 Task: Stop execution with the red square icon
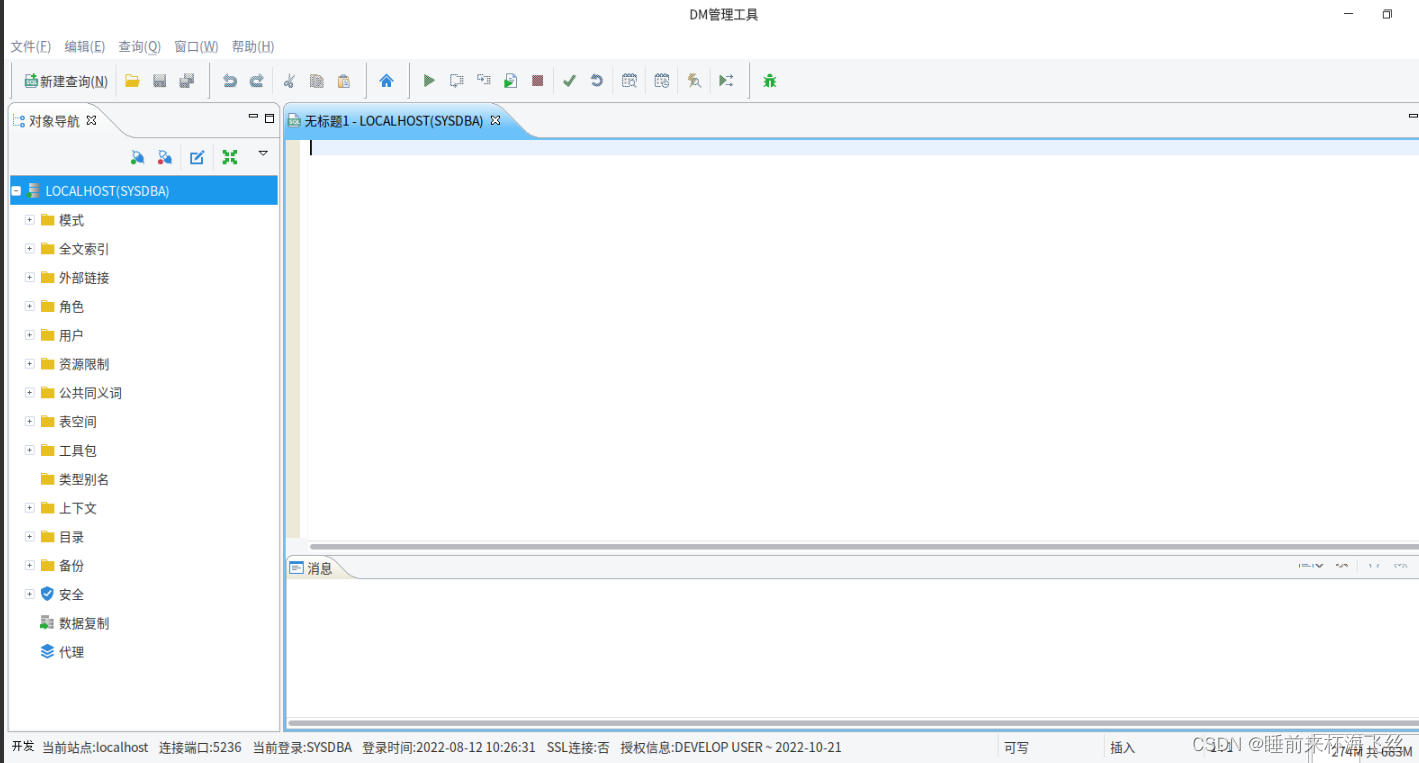[x=537, y=81]
